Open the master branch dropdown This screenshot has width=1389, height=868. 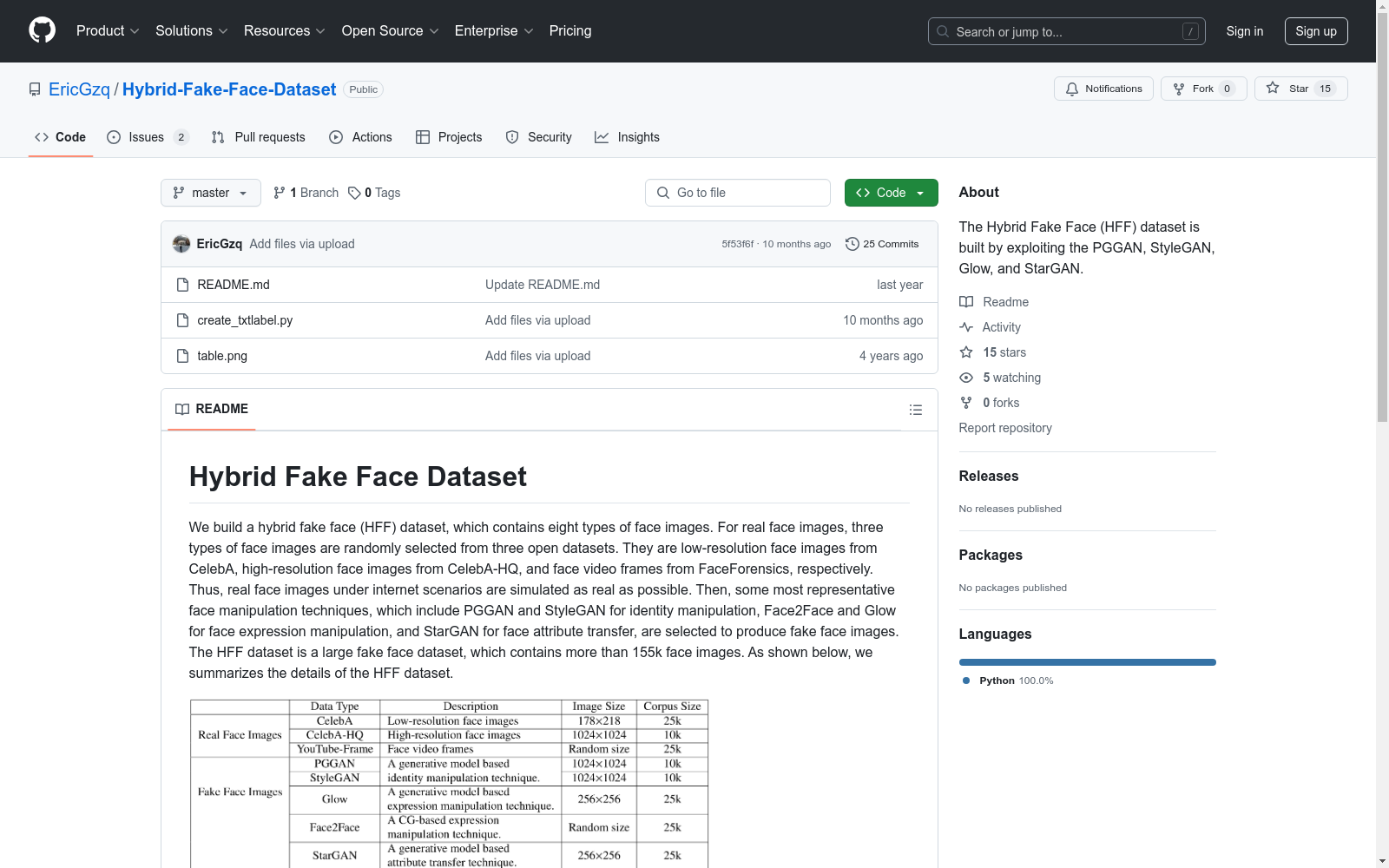click(x=210, y=193)
